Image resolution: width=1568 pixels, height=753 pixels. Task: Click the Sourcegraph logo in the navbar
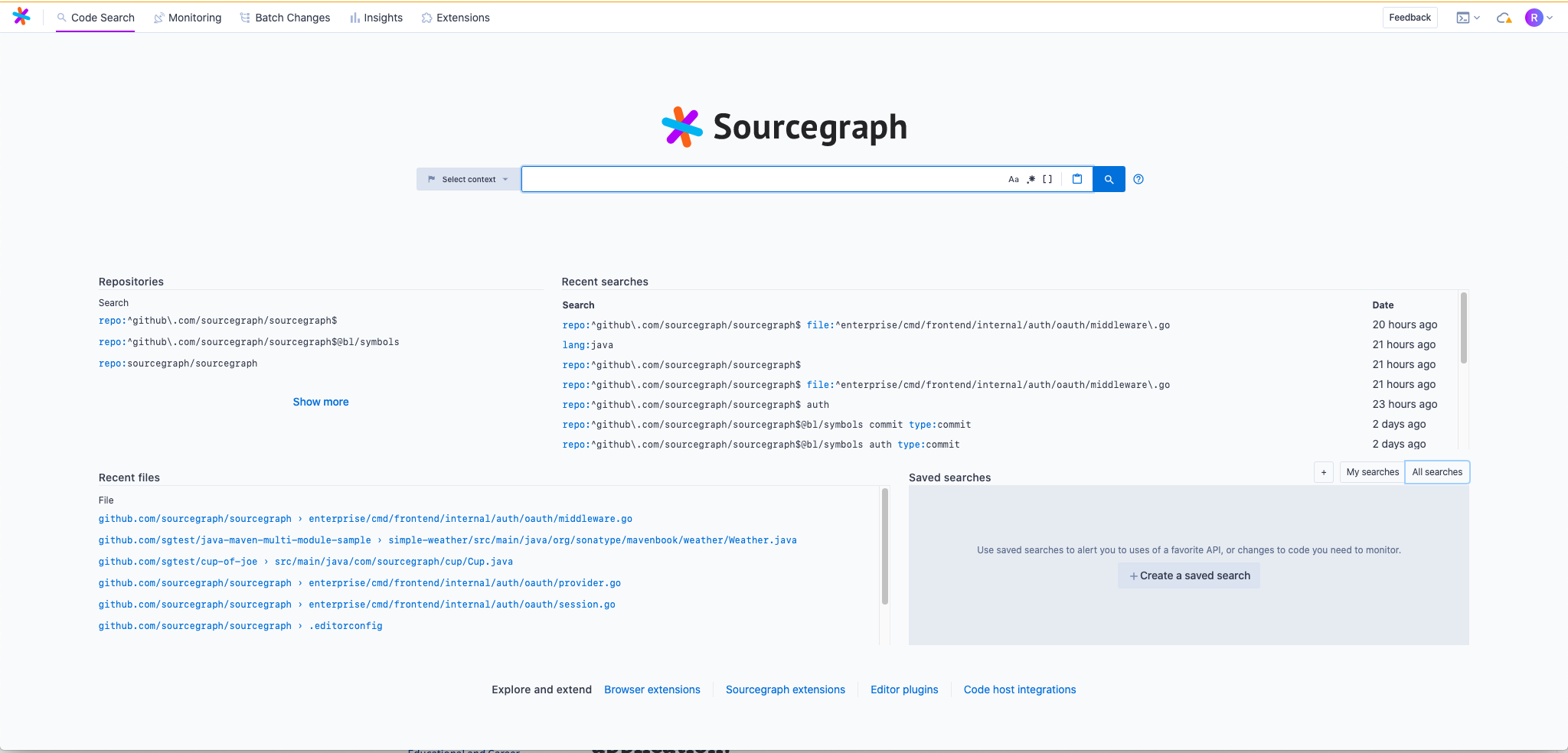click(x=21, y=17)
